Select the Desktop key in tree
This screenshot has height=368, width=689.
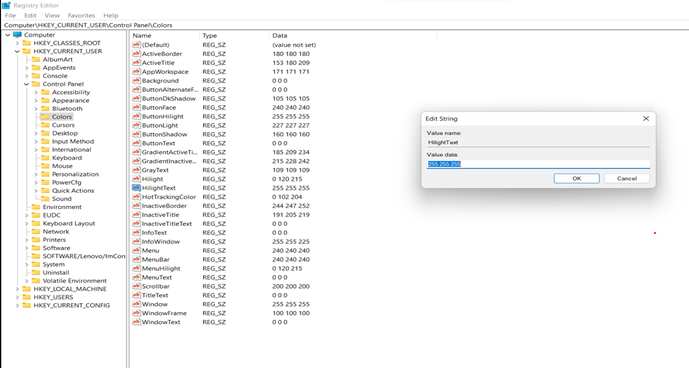coord(65,133)
